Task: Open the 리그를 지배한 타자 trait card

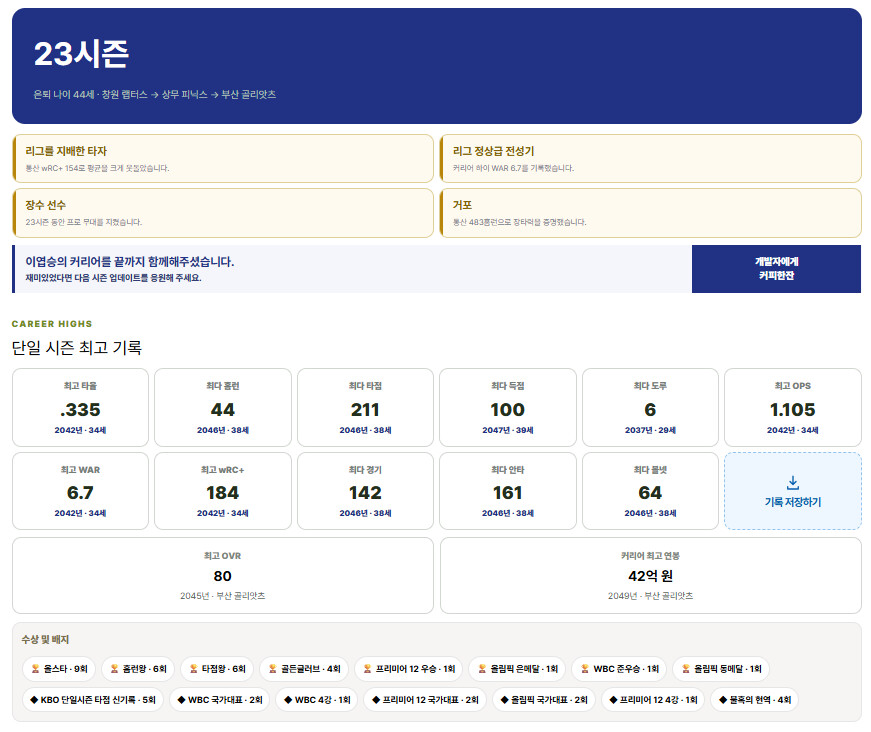Action: click(223, 158)
